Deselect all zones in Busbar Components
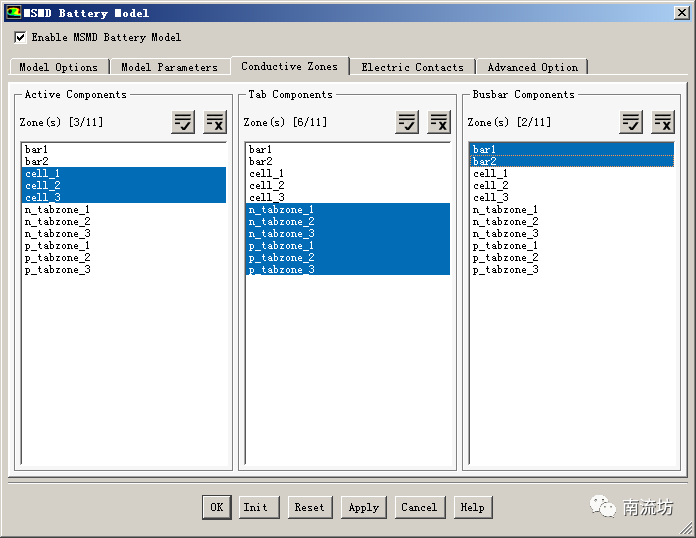The height and width of the screenshot is (538, 696). (663, 122)
